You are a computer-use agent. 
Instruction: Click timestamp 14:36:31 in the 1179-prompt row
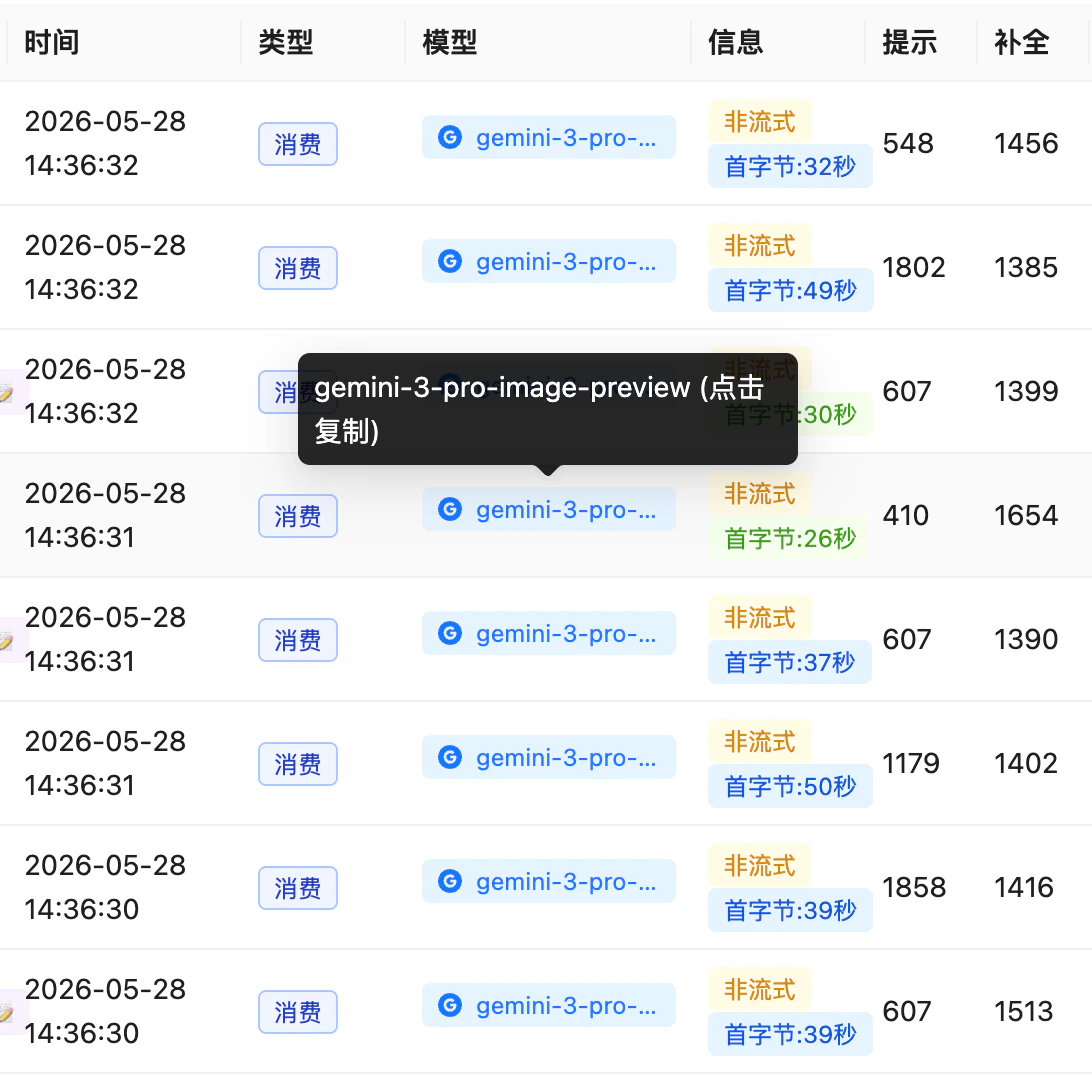(80, 785)
